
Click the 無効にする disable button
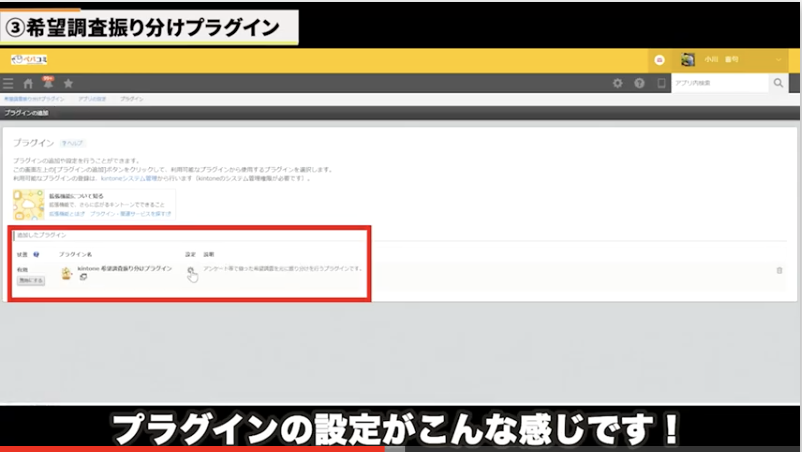(31, 282)
